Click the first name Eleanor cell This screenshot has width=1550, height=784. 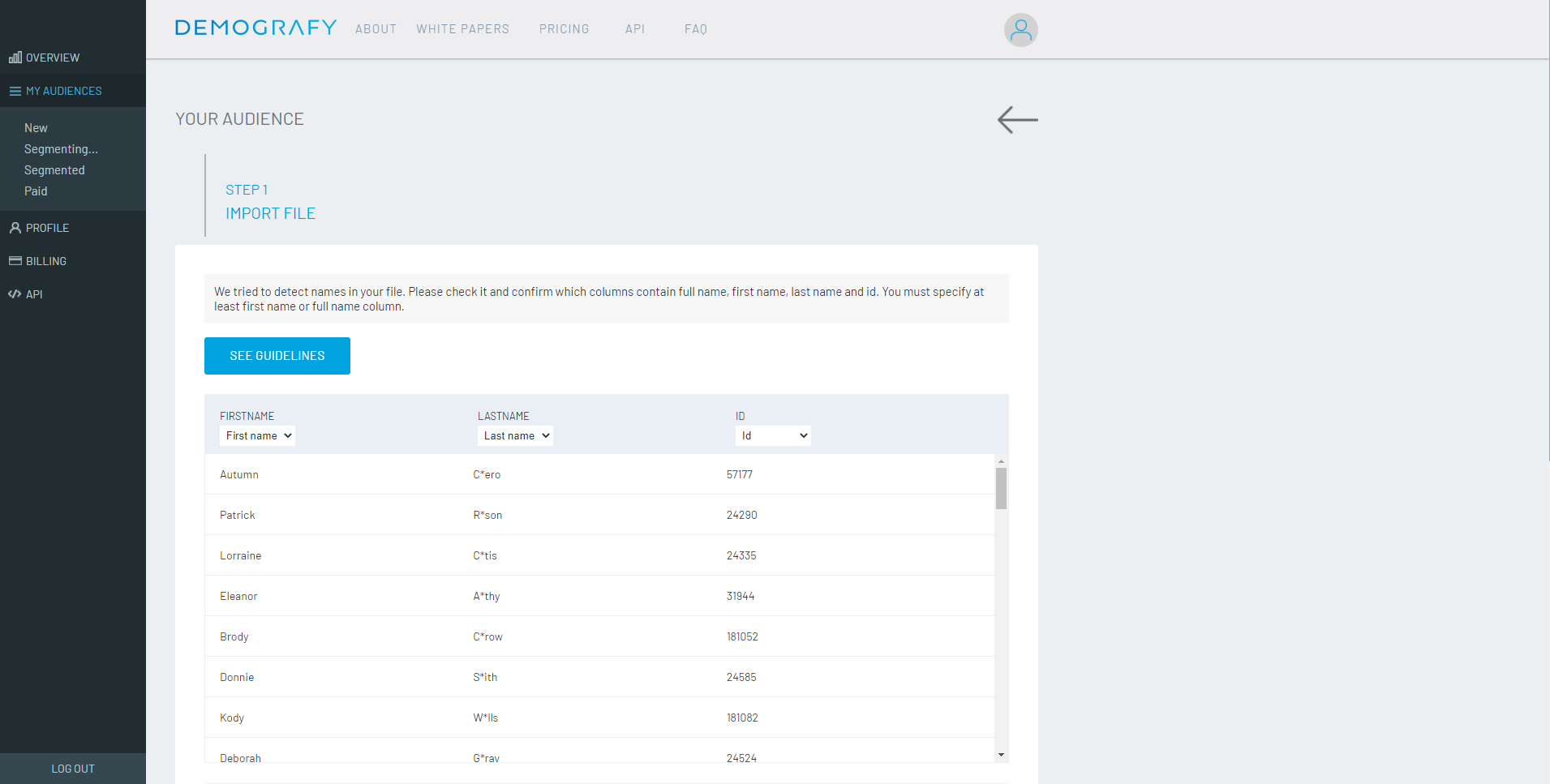(238, 596)
